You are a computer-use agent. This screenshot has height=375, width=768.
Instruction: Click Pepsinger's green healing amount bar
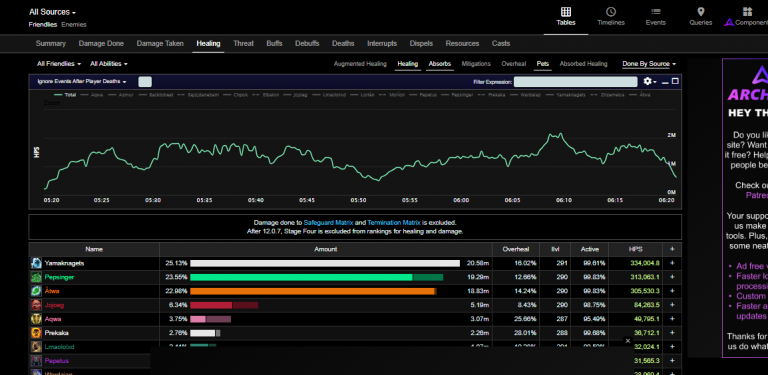pyautogui.click(x=316, y=277)
